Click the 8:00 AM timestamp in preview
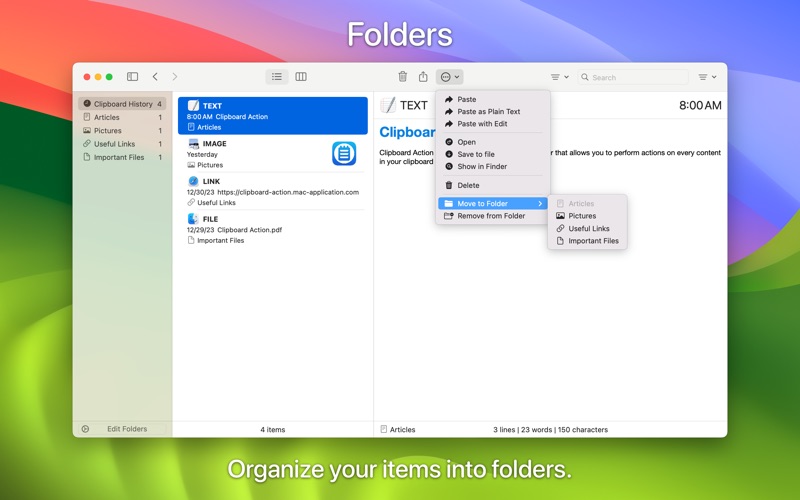Screen dimensions: 800x500 (x=700, y=105)
